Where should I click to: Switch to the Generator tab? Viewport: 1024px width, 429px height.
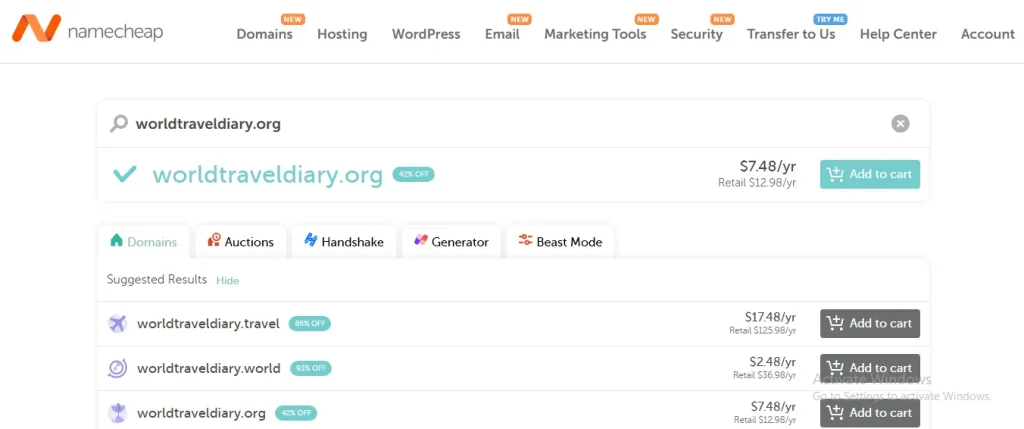click(451, 242)
